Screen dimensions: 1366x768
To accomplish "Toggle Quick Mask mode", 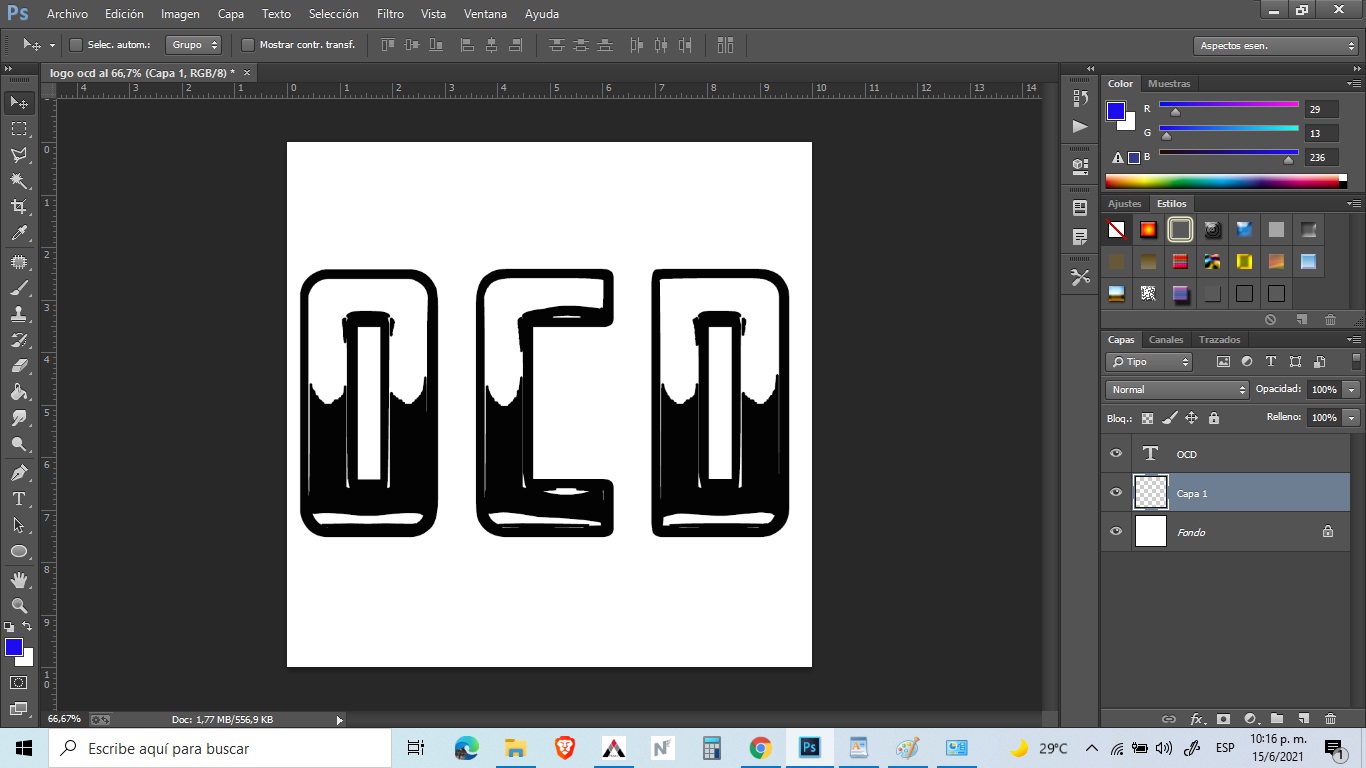I will click(x=19, y=683).
